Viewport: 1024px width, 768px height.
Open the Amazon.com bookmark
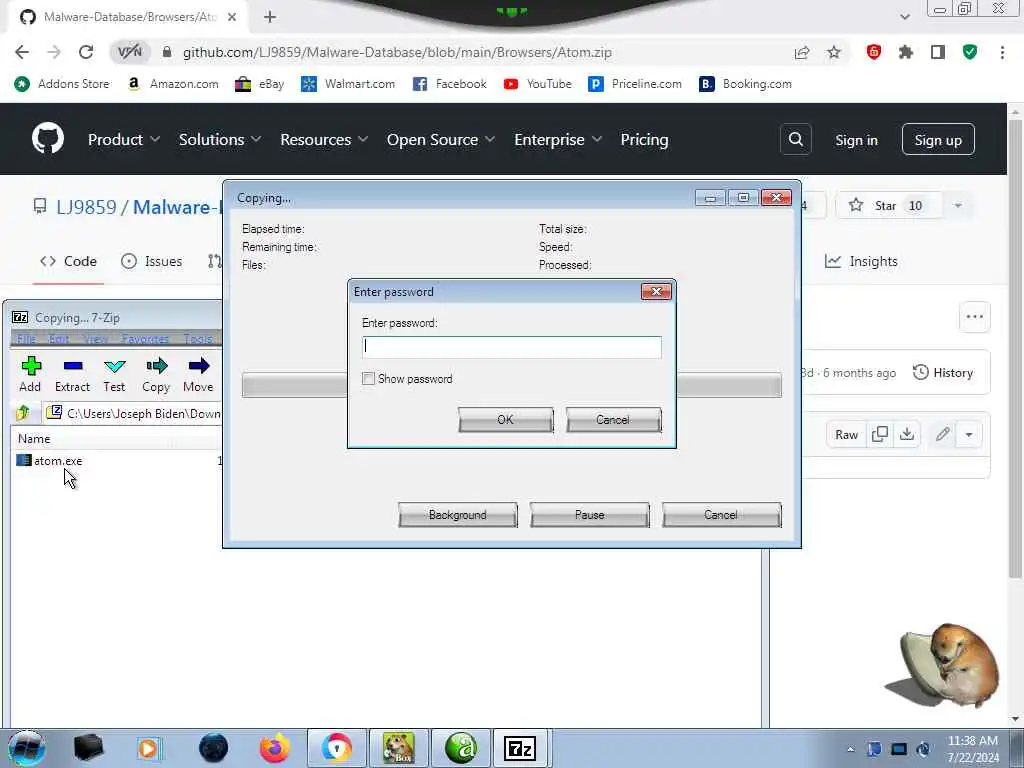(174, 84)
